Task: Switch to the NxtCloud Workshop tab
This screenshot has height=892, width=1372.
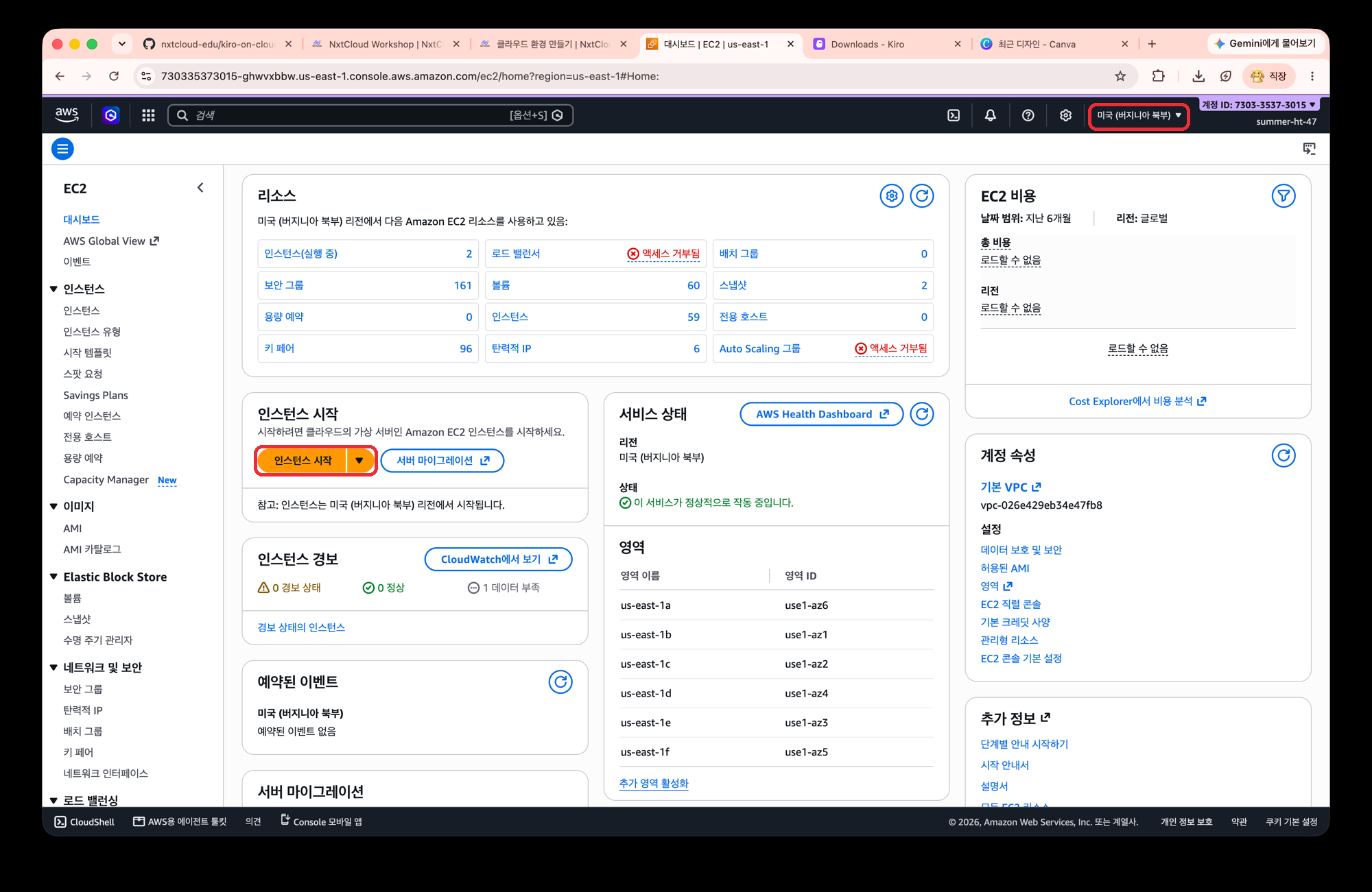Action: (384, 44)
